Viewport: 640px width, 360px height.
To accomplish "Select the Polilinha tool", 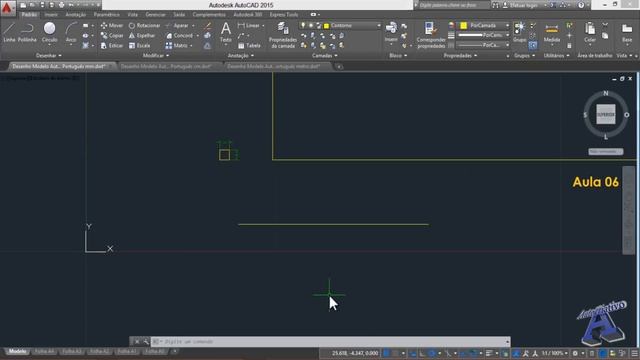I will (x=27, y=32).
